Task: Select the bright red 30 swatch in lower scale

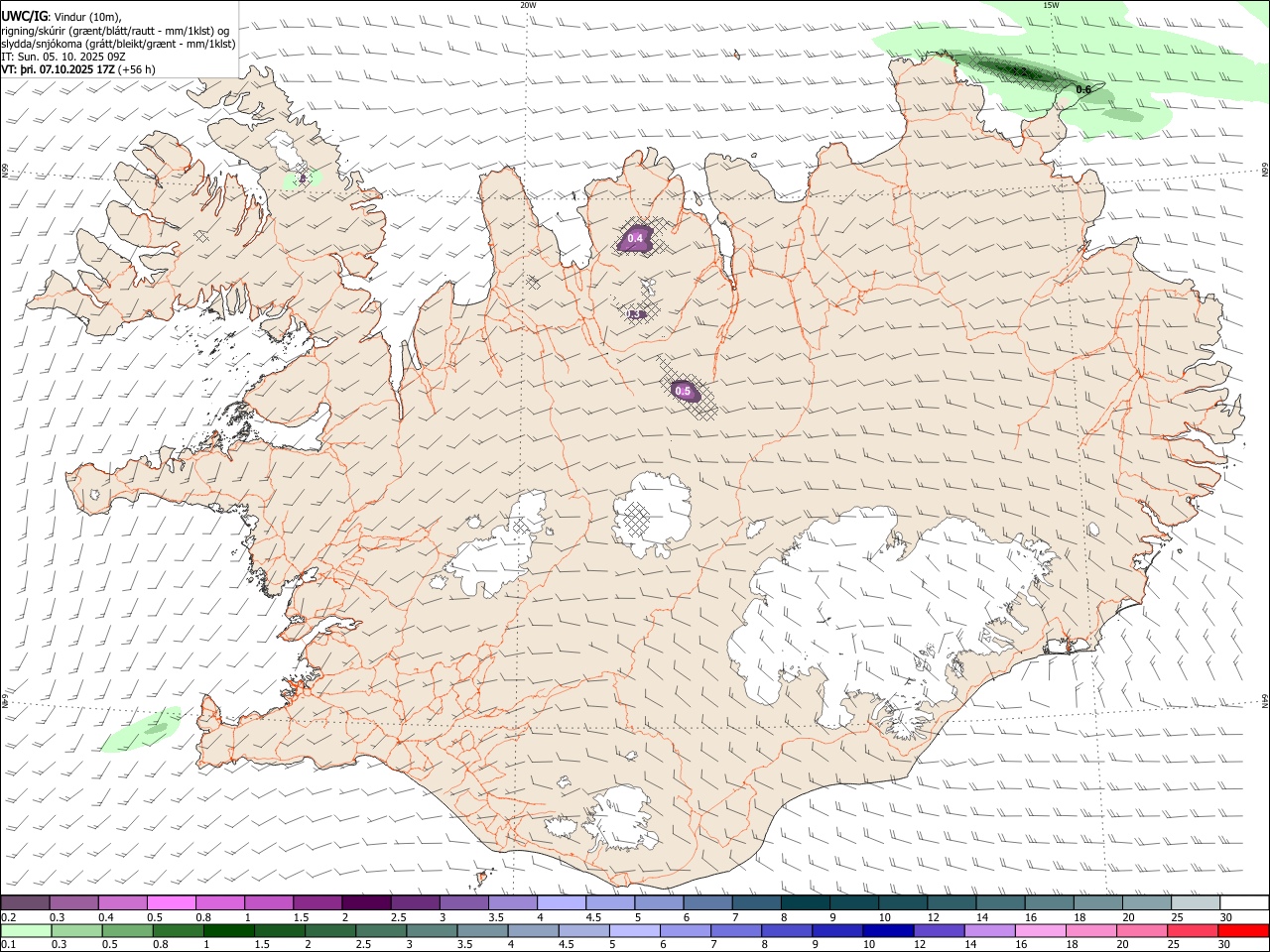Action: 1242,931
